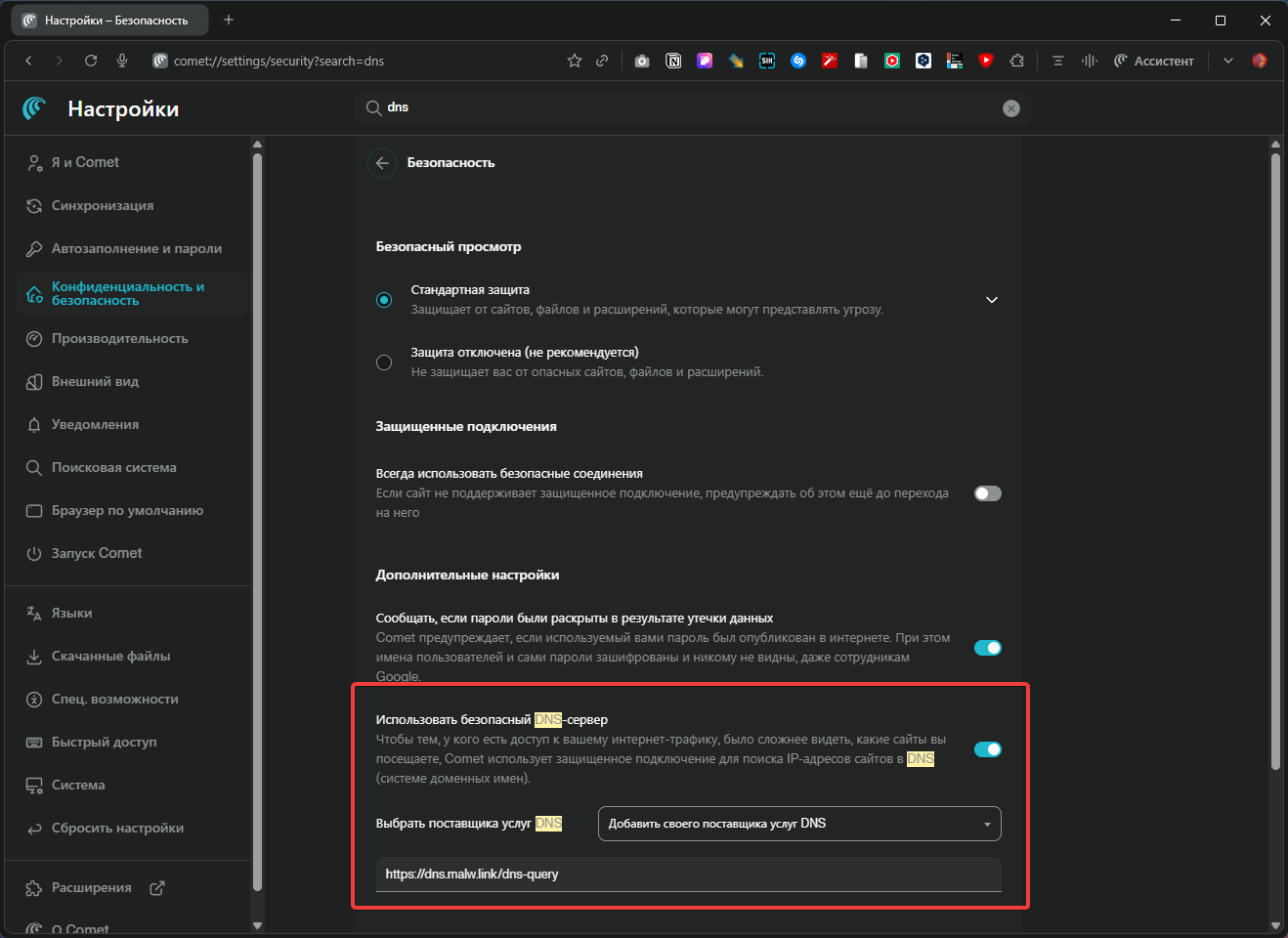The image size is (1288, 938).
Task: Включить Всегда использовать безопасные соединения
Action: click(987, 493)
